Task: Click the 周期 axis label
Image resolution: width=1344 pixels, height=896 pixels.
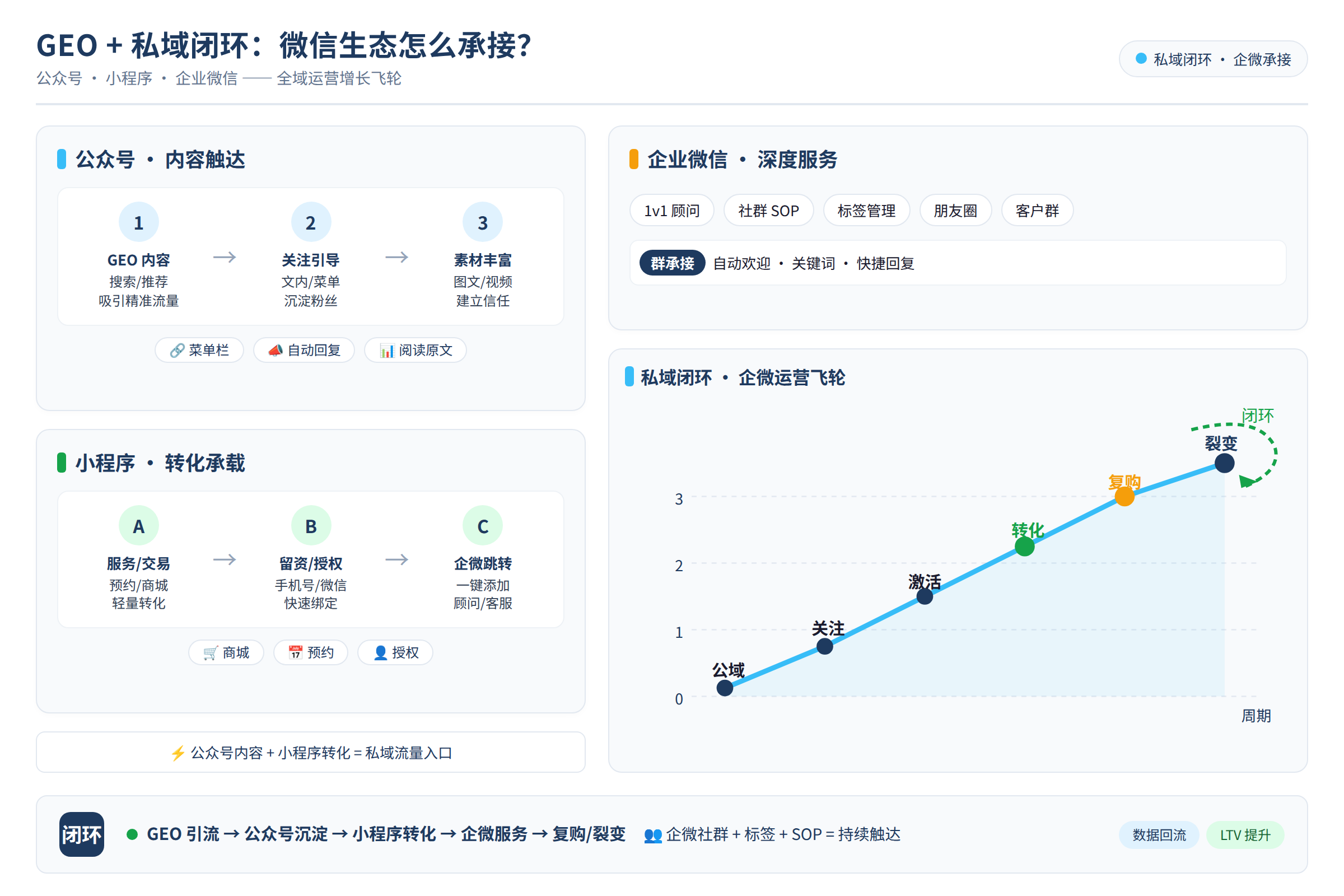Action: pos(1256,716)
